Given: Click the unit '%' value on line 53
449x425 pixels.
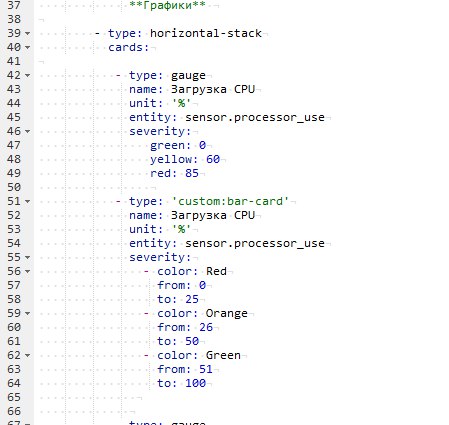Looking at the screenshot, I should [x=181, y=229].
